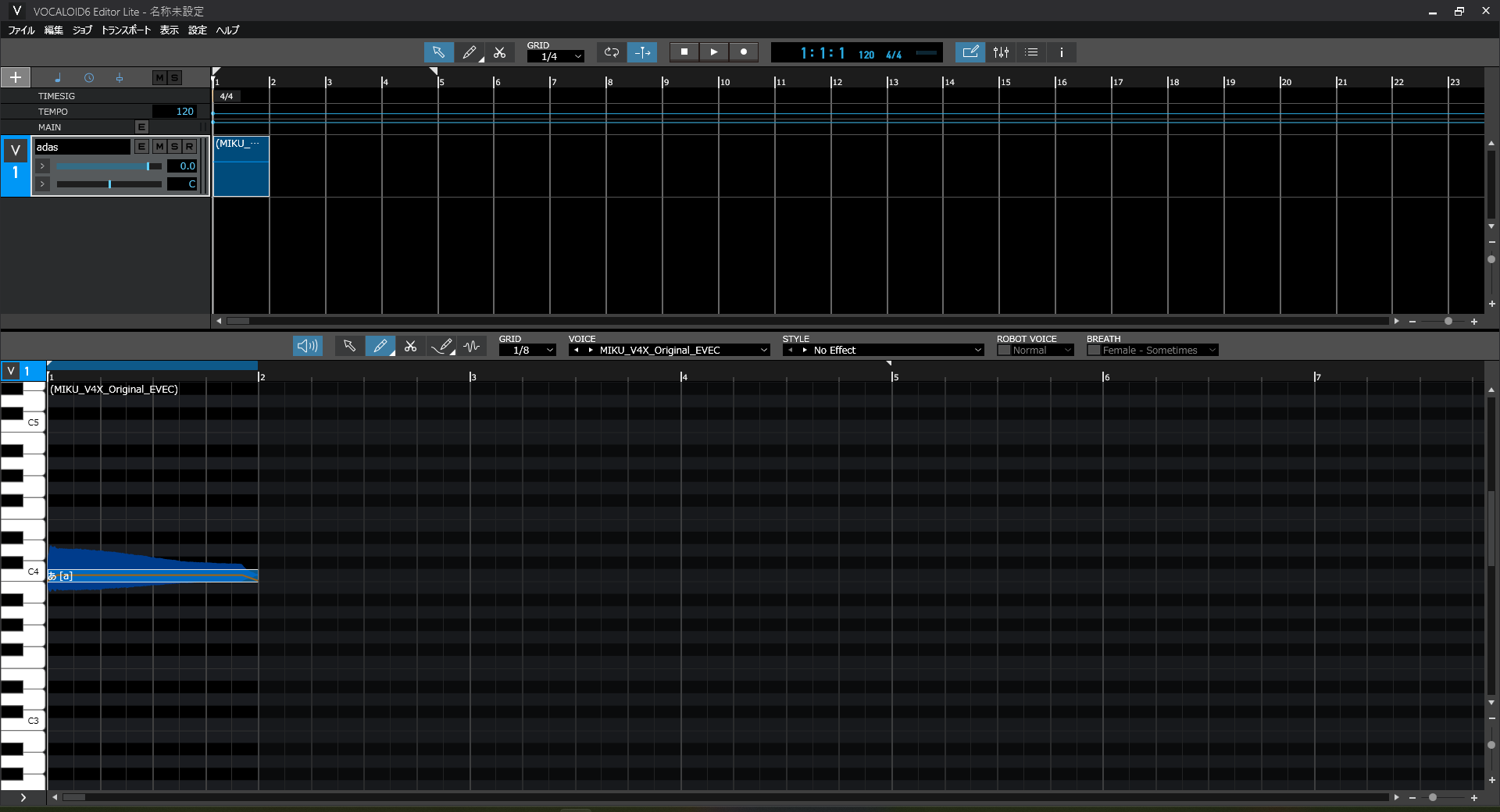Image resolution: width=1500 pixels, height=812 pixels.
Task: Click the add track plus button
Action: pyautogui.click(x=16, y=77)
